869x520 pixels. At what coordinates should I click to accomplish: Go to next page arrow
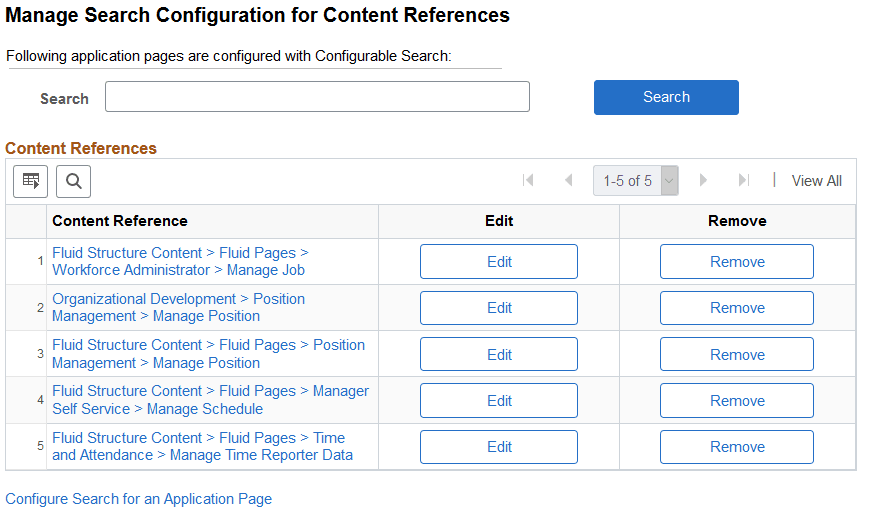703,180
